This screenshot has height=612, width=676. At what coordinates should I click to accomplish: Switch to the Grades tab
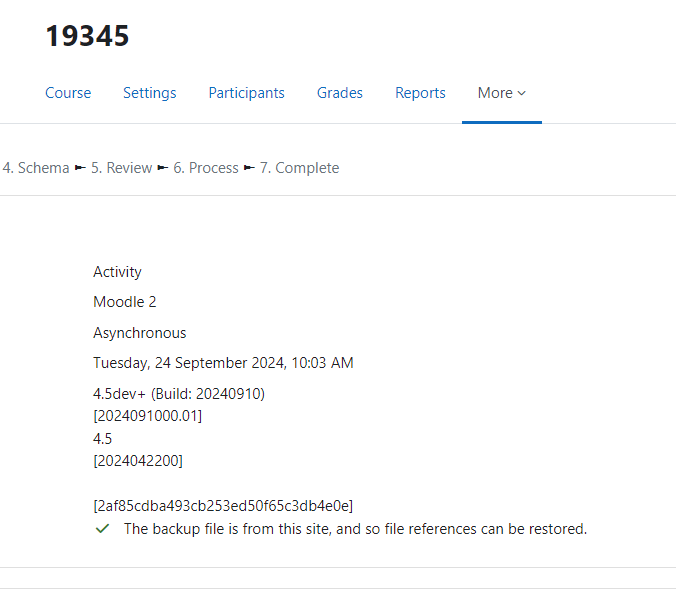click(x=340, y=93)
